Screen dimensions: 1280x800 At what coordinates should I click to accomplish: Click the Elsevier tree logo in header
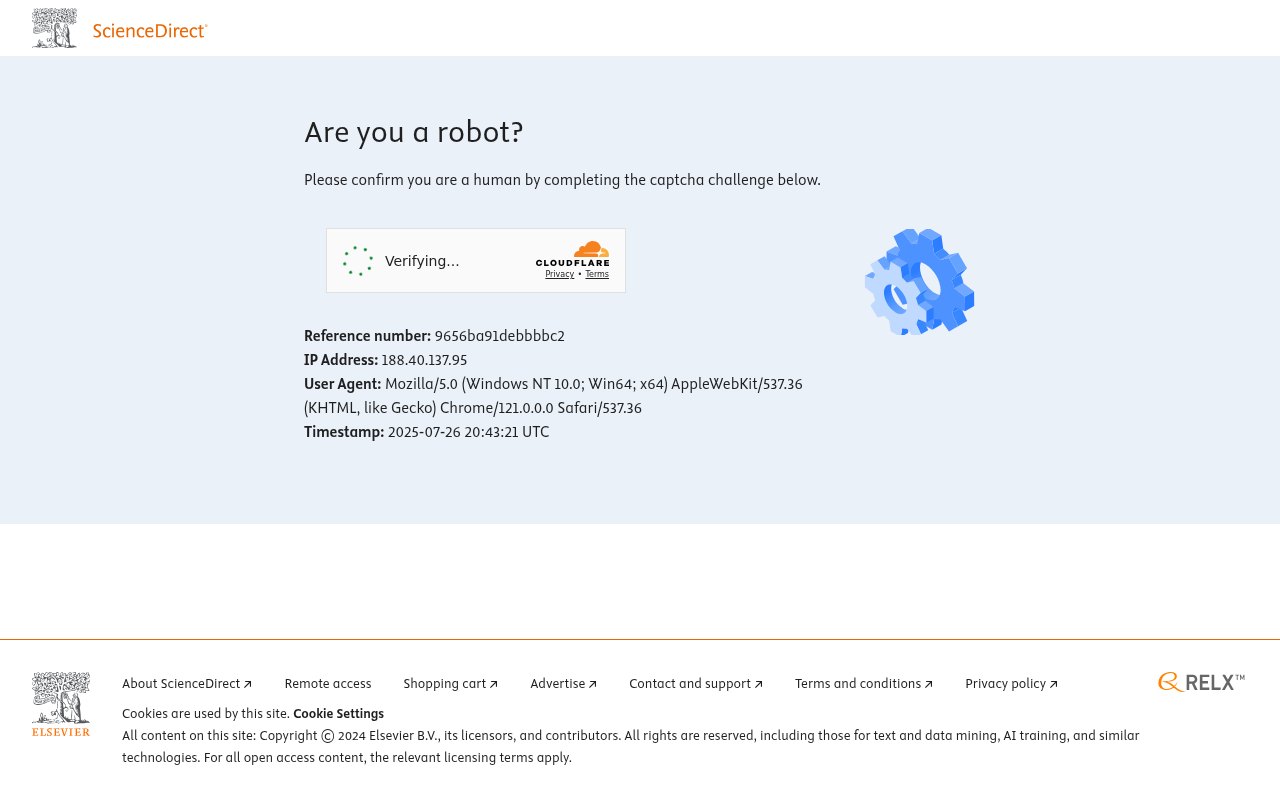coord(54,28)
